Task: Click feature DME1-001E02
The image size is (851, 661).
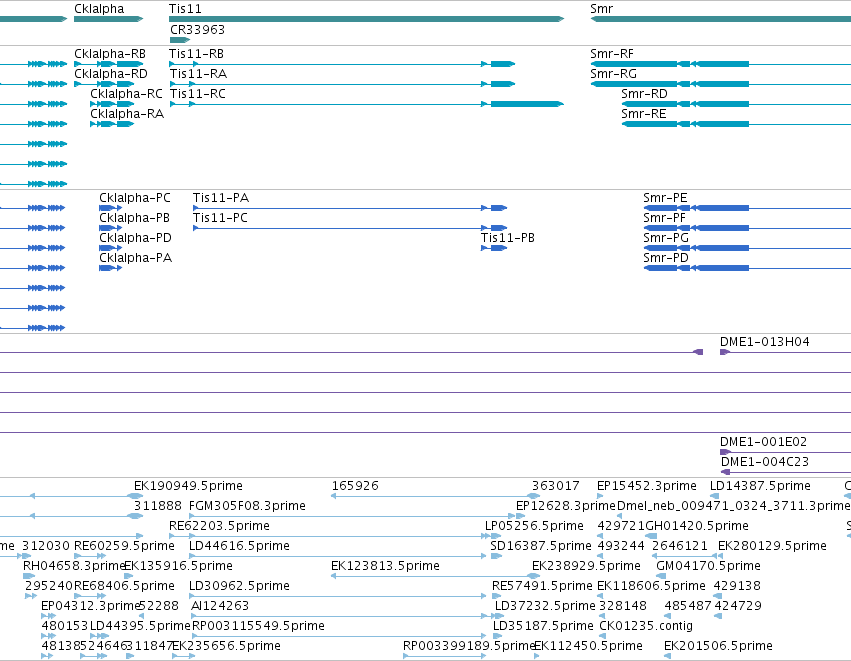Action: pyautogui.click(x=785, y=452)
